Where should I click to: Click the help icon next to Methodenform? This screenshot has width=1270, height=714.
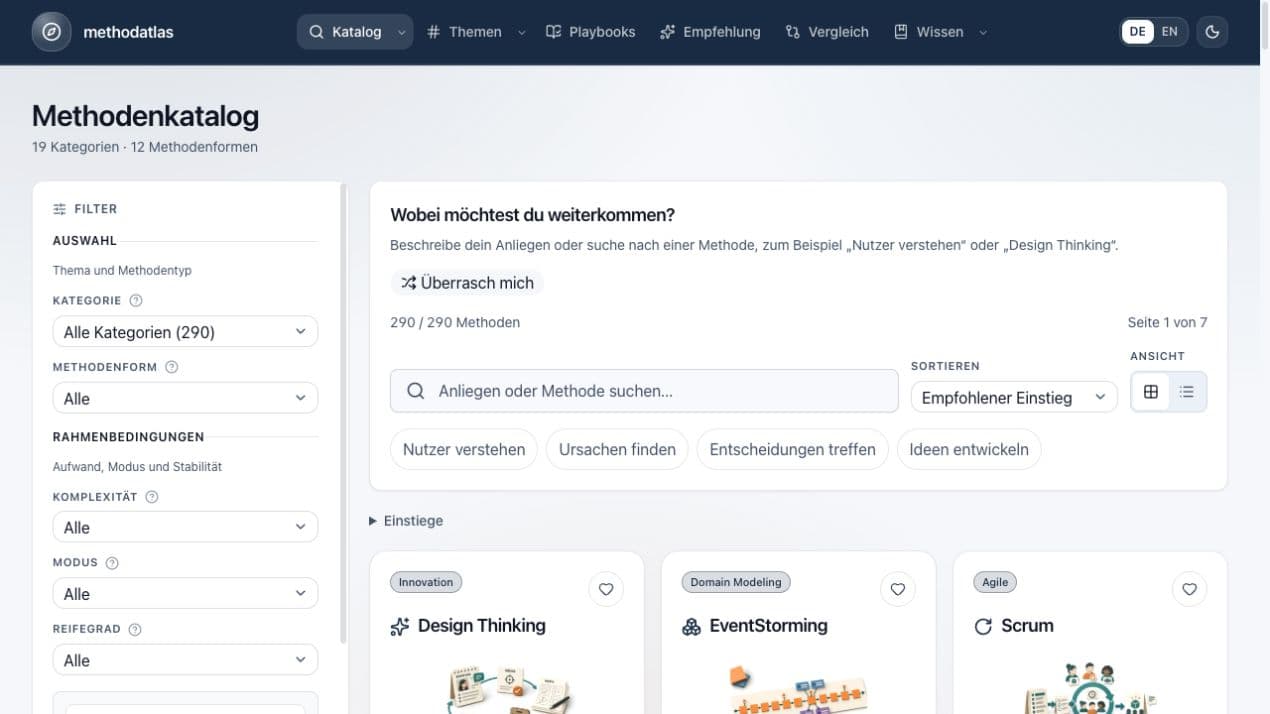click(171, 367)
